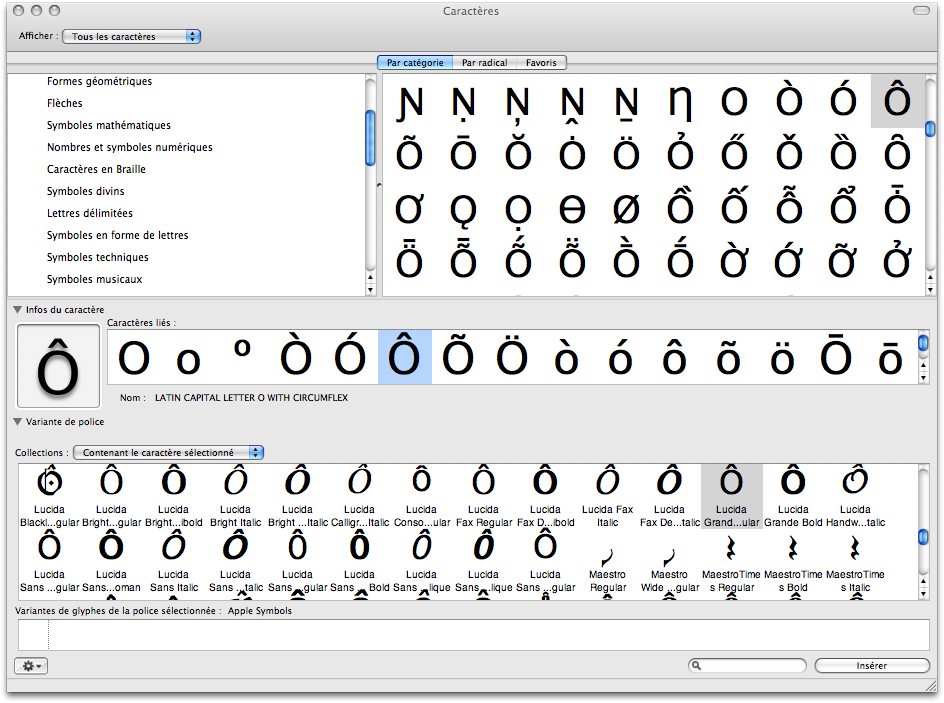
Task: Pick the Õ glyph in related characters
Action: pyautogui.click(x=457, y=357)
